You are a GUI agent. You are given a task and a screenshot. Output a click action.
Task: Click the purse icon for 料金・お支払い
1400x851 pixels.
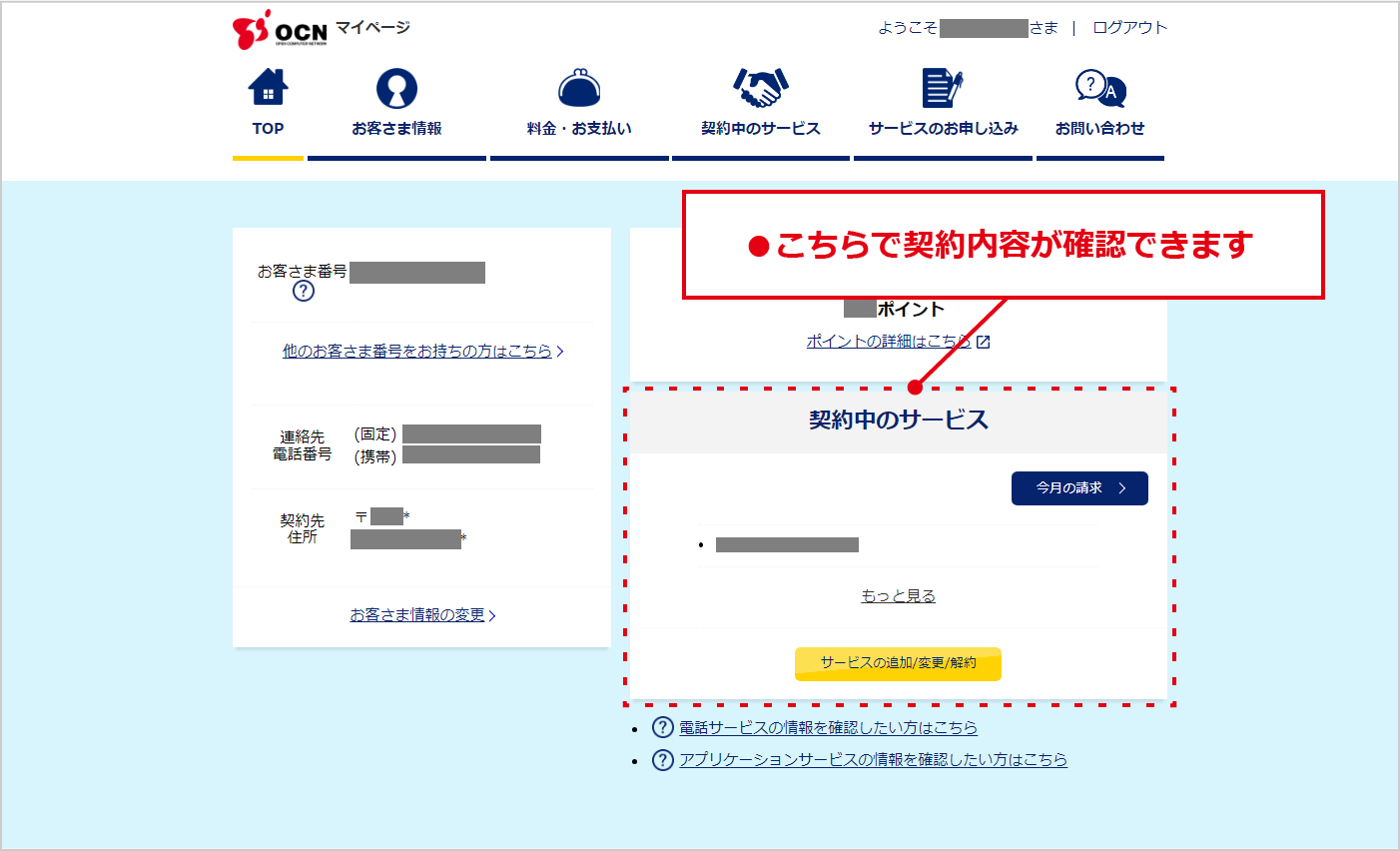[x=579, y=88]
